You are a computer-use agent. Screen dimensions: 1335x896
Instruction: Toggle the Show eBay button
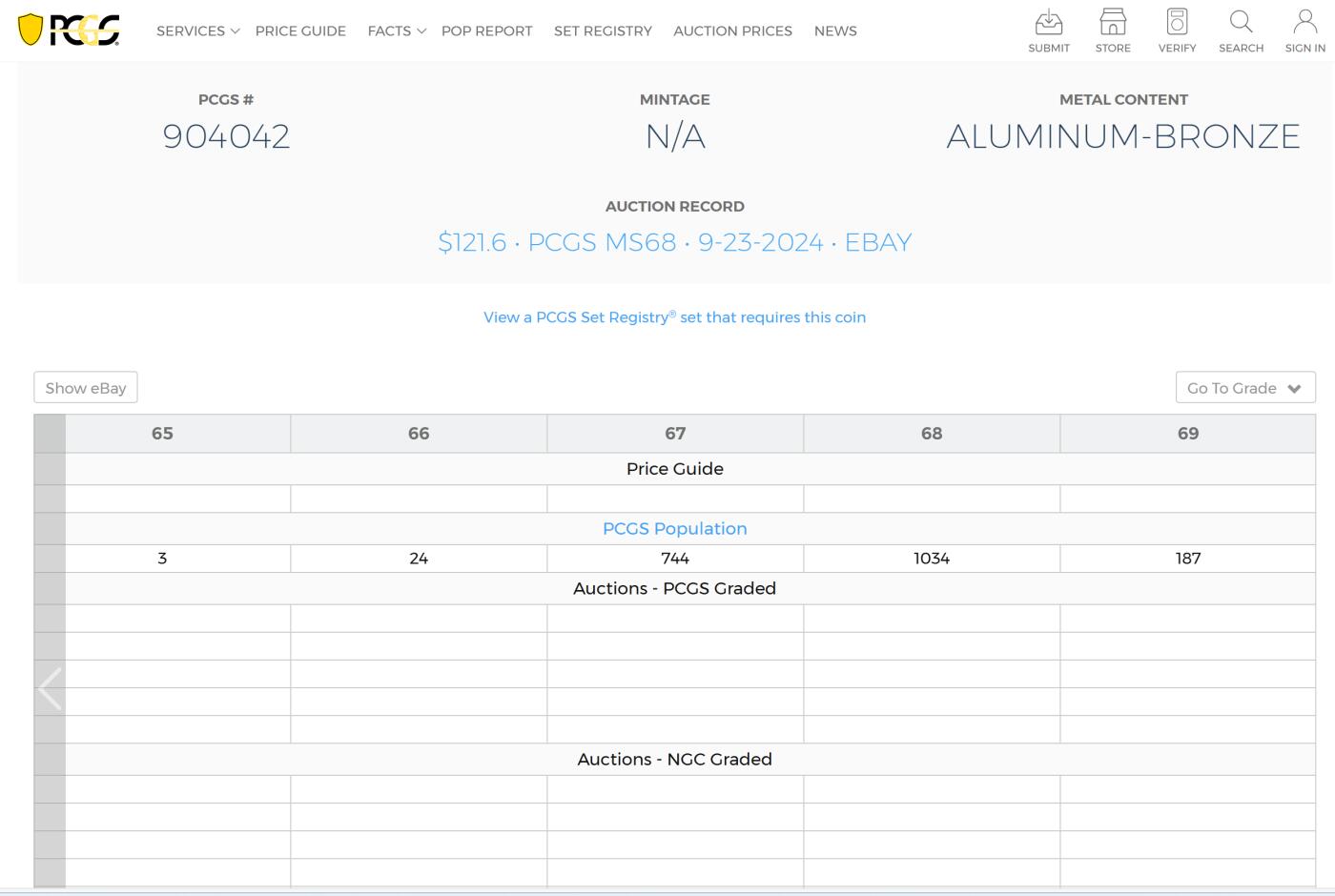click(x=86, y=388)
